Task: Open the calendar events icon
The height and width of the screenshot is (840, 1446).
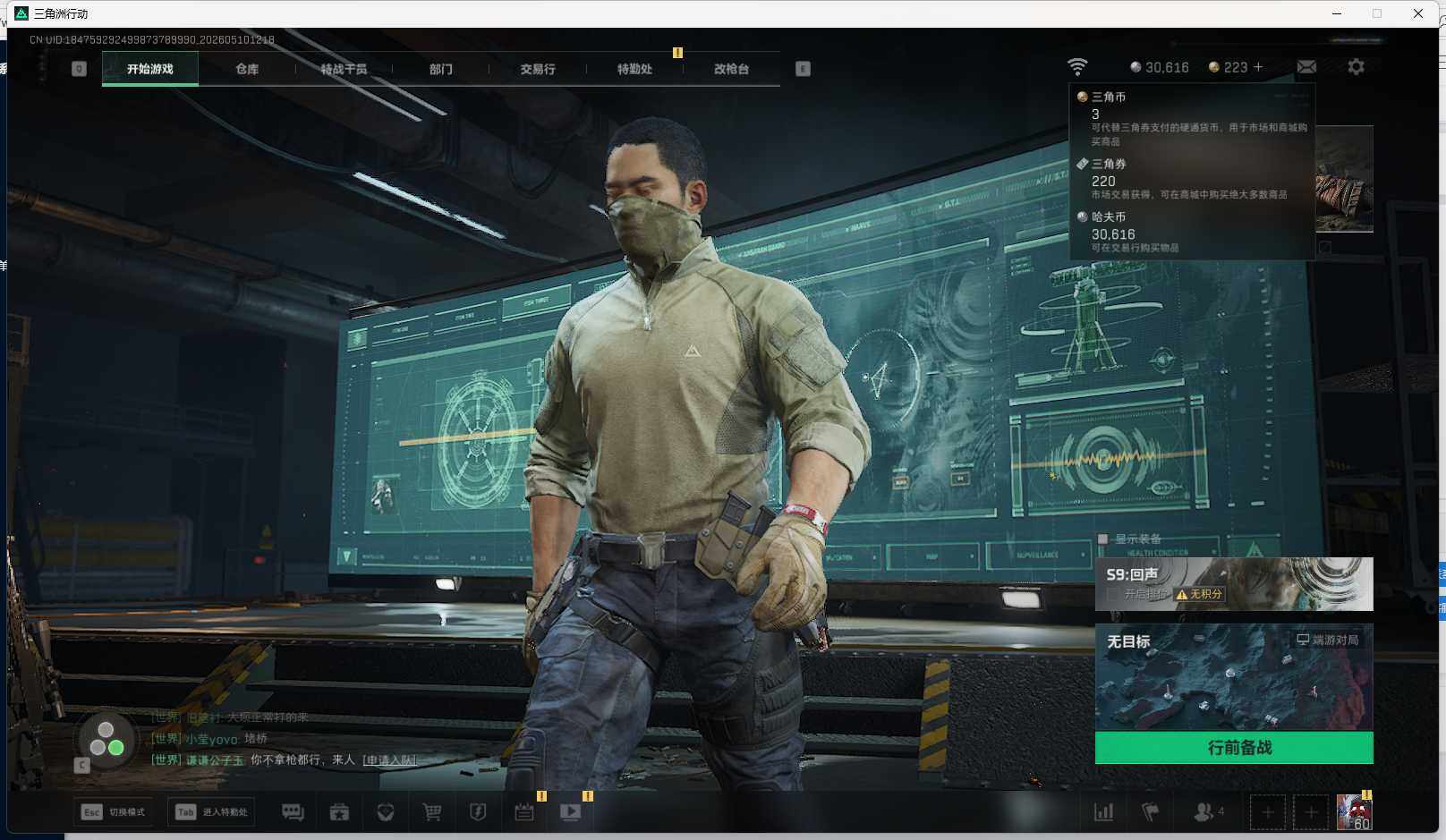Action: click(x=524, y=811)
